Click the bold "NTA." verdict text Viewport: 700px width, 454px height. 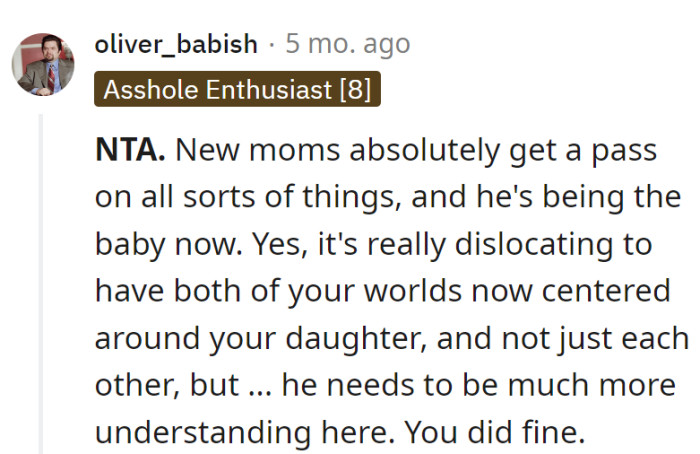point(130,151)
